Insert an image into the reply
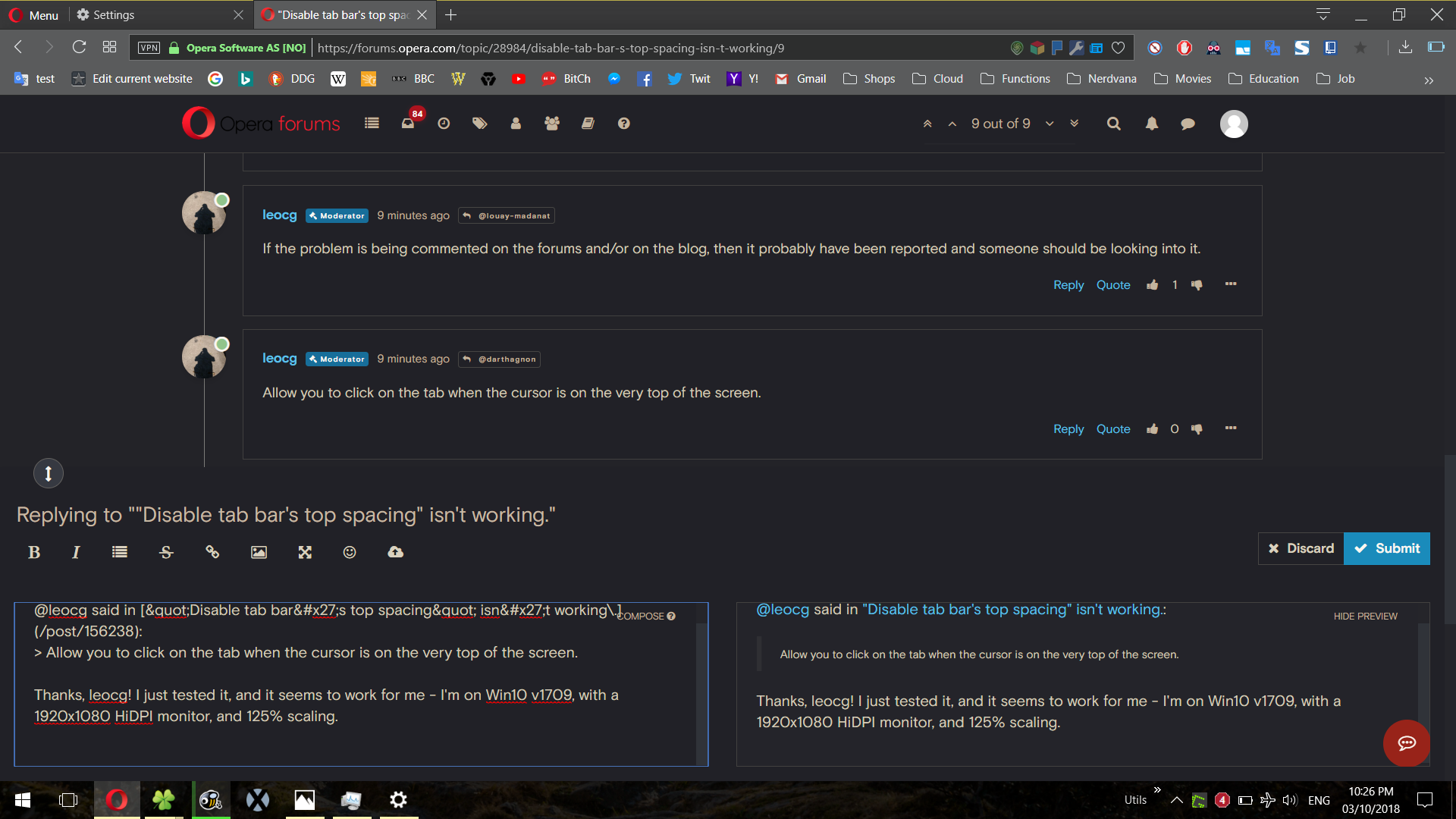The width and height of the screenshot is (1456, 819). click(x=258, y=552)
